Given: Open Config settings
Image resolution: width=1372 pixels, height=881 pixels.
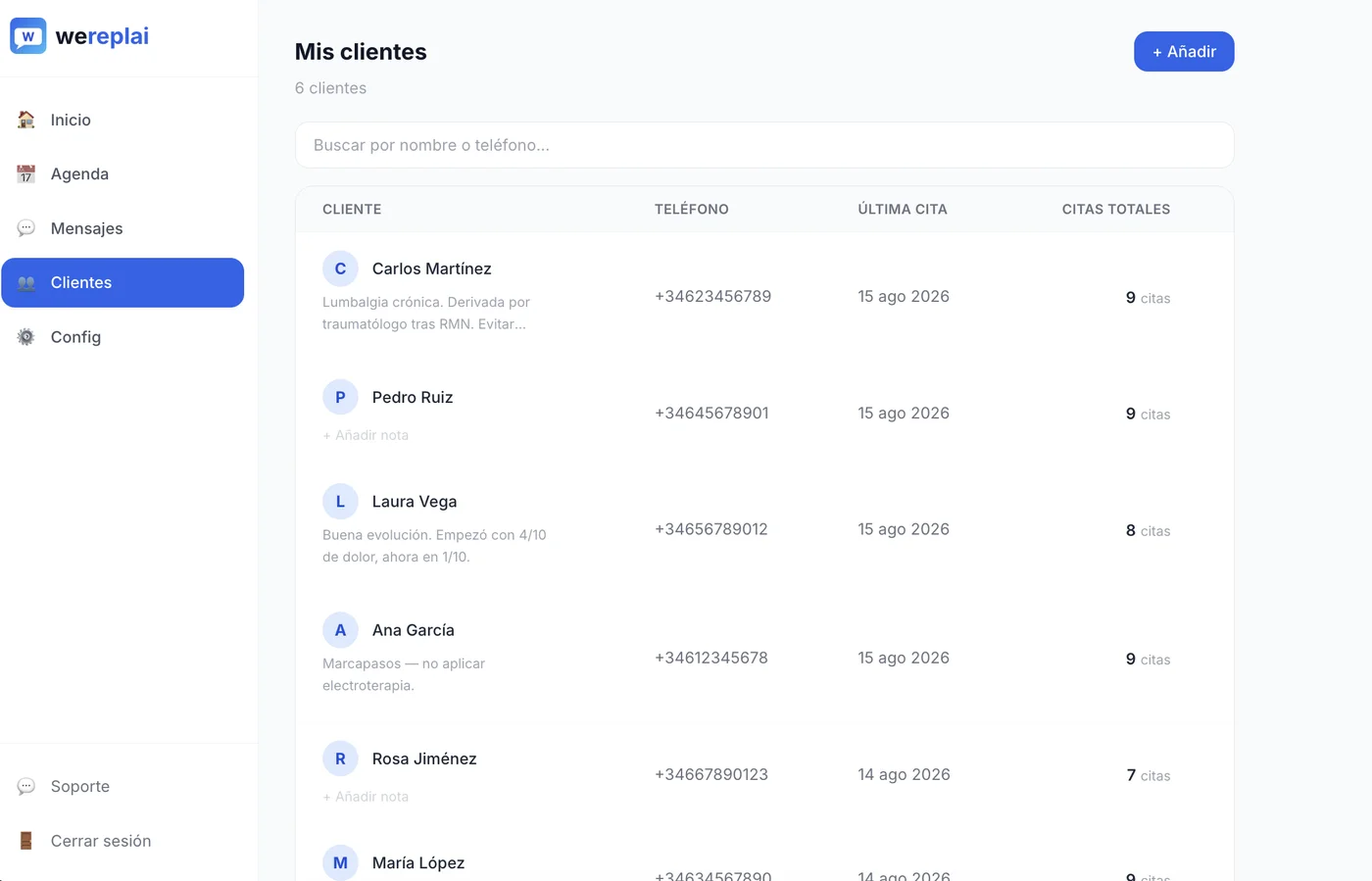Looking at the screenshot, I should (122, 337).
